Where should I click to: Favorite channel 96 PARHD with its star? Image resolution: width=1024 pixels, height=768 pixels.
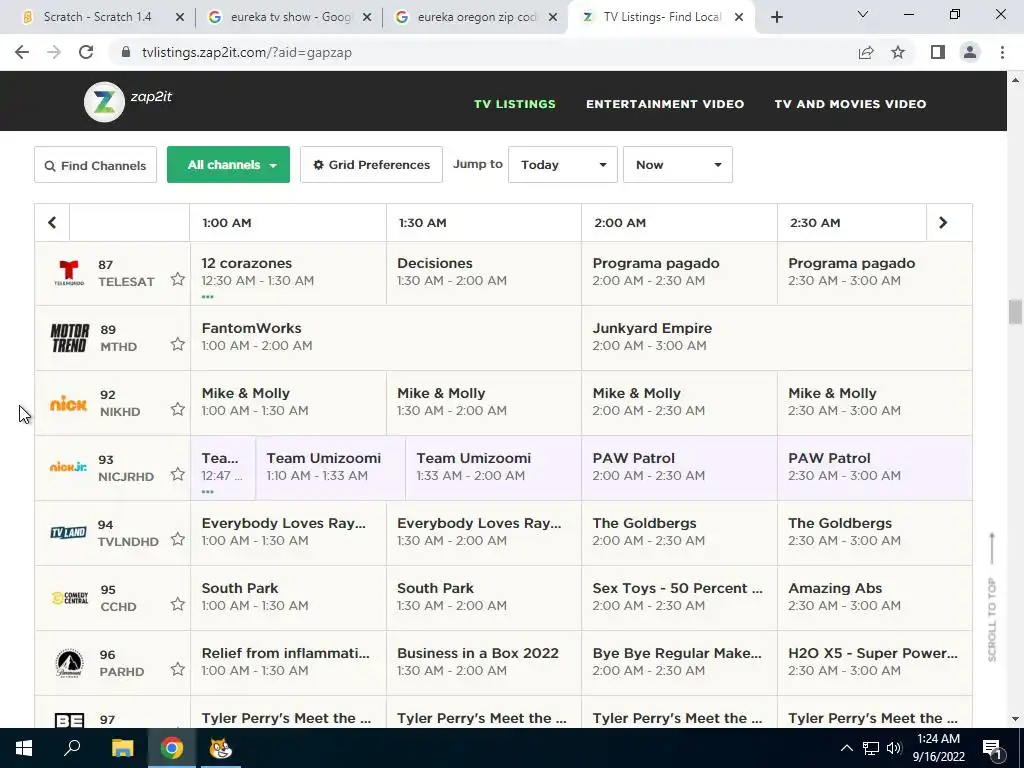click(178, 669)
